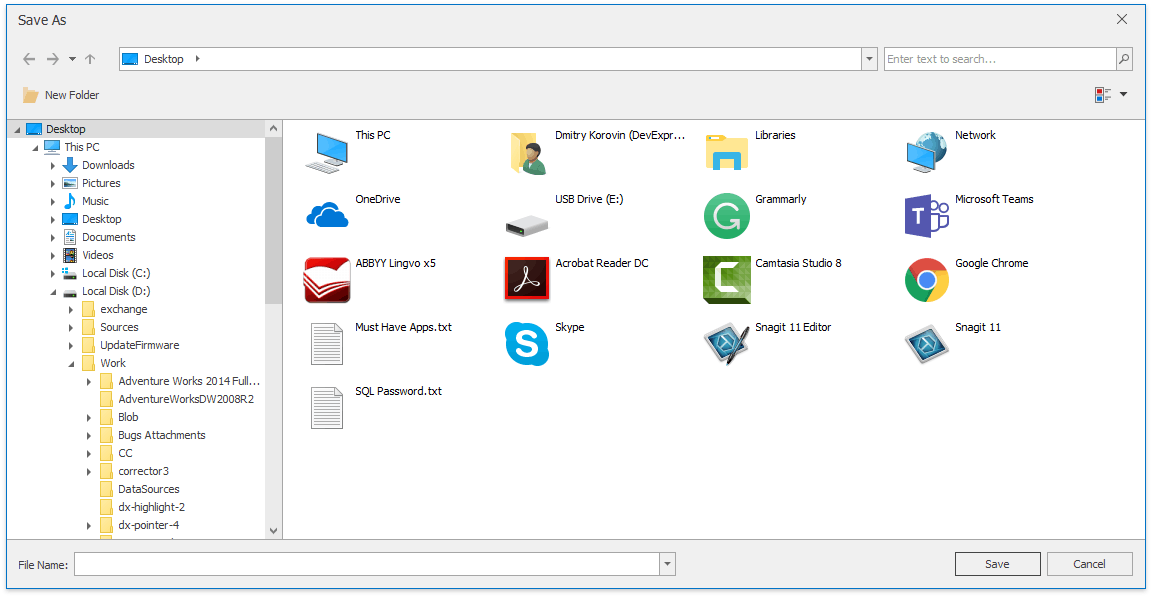This screenshot has height=597, width=1152.
Task: Select Videos in the folder tree
Action: pyautogui.click(x=98, y=255)
